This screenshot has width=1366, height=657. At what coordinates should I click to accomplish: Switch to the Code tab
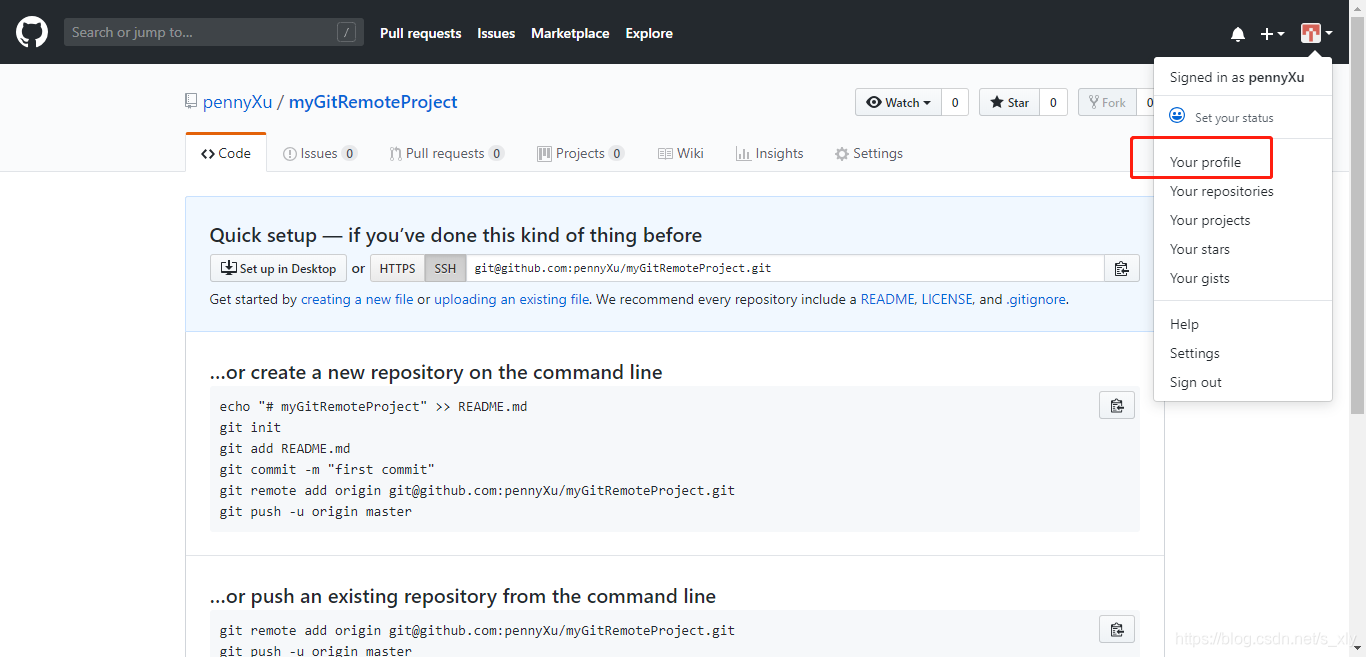click(226, 153)
